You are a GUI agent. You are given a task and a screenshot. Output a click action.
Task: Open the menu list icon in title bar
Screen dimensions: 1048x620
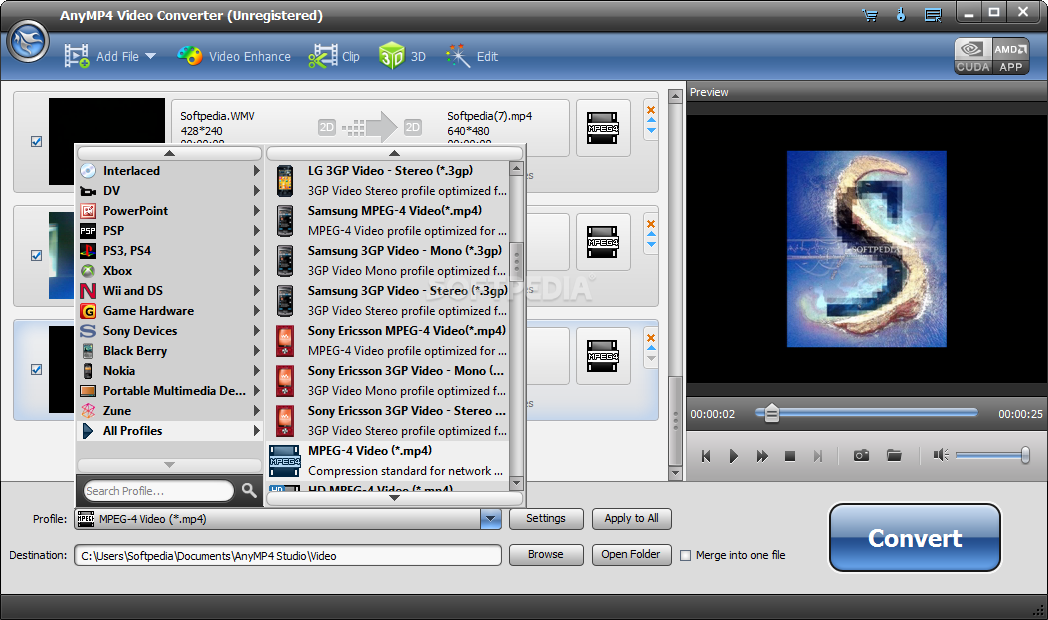[x=933, y=15]
